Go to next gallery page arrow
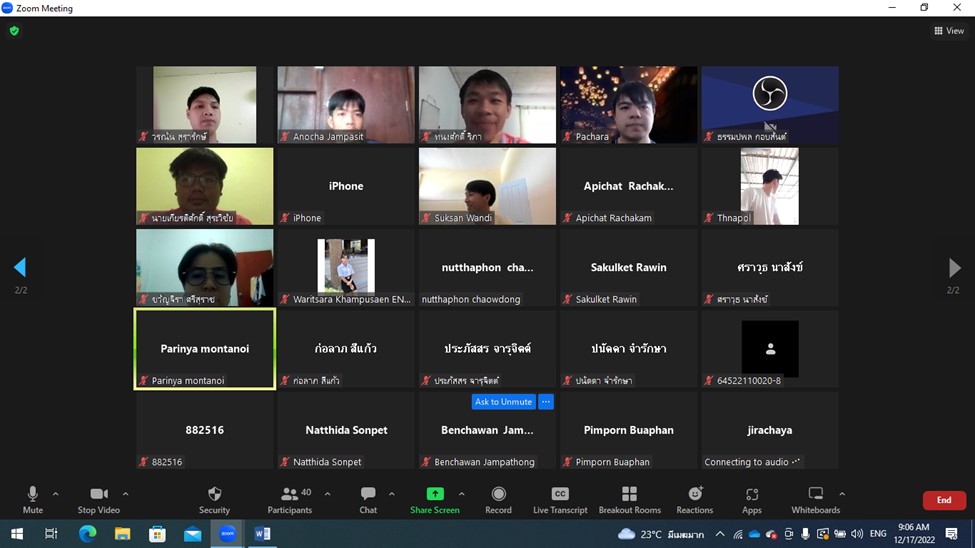975x548 pixels. coord(954,268)
